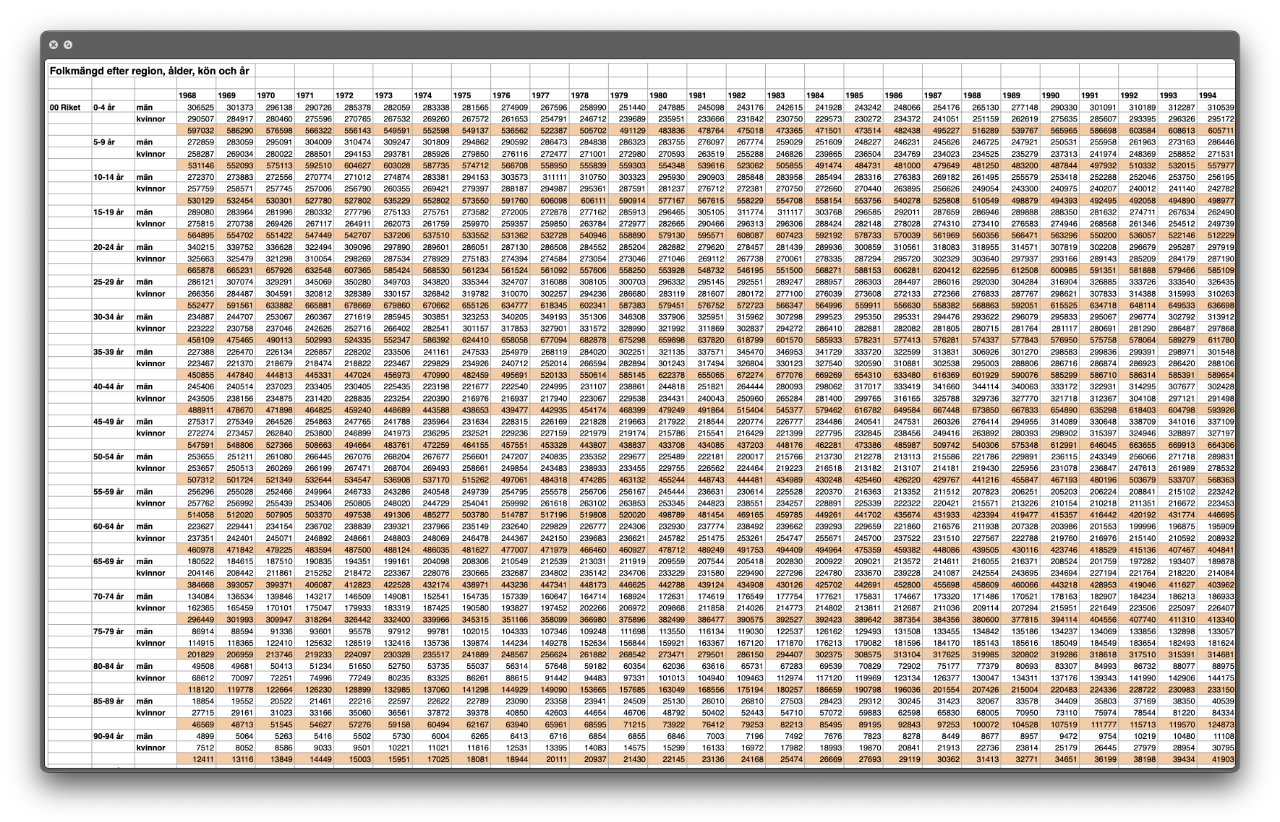The width and height of the screenshot is (1280, 822).
Task: Select the 1968 year column header
Action: point(187,95)
